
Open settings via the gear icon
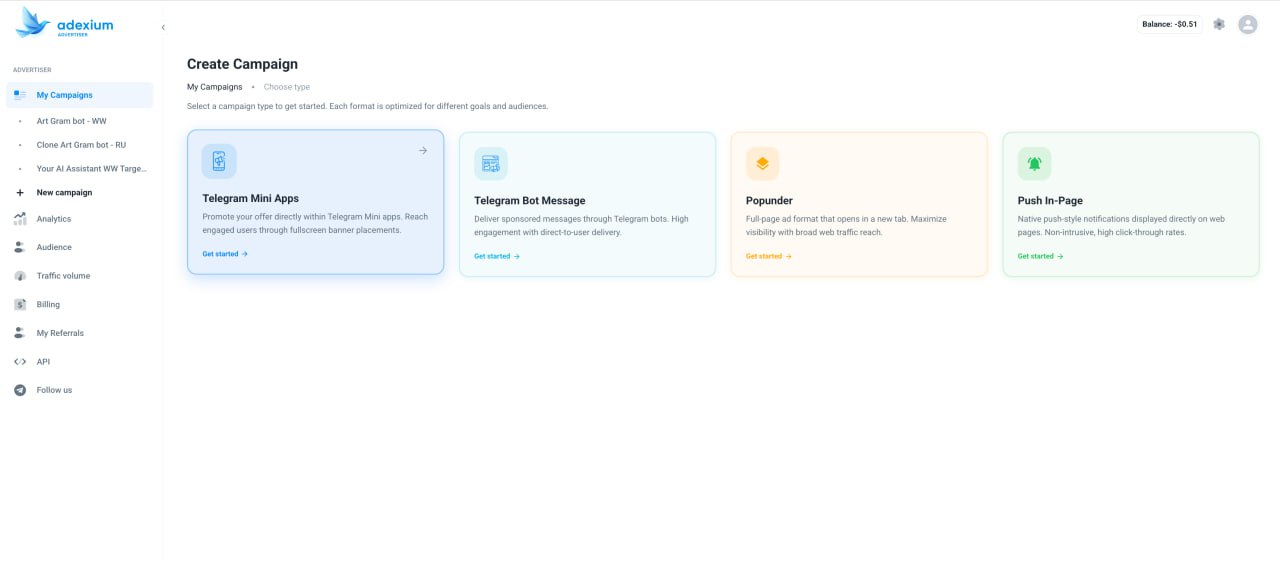click(x=1218, y=24)
